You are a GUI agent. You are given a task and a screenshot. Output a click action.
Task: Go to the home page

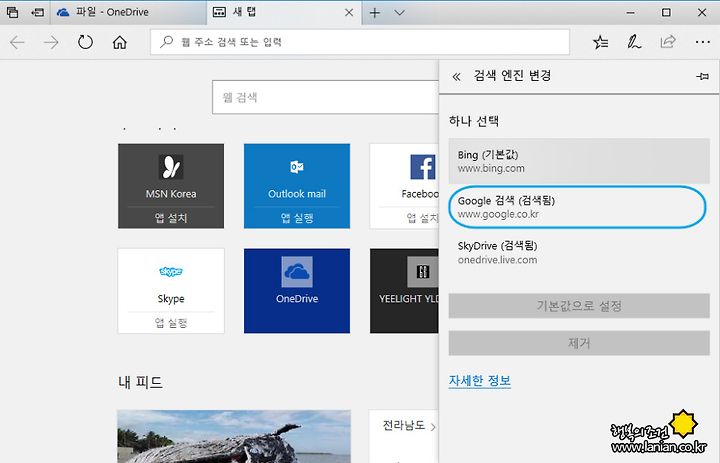pos(119,42)
